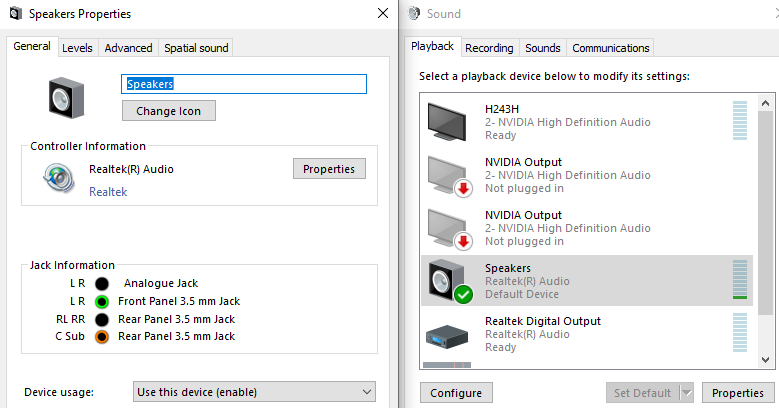This screenshot has height=408, width=779.
Task: Click the Set Default button
Action: point(643,393)
